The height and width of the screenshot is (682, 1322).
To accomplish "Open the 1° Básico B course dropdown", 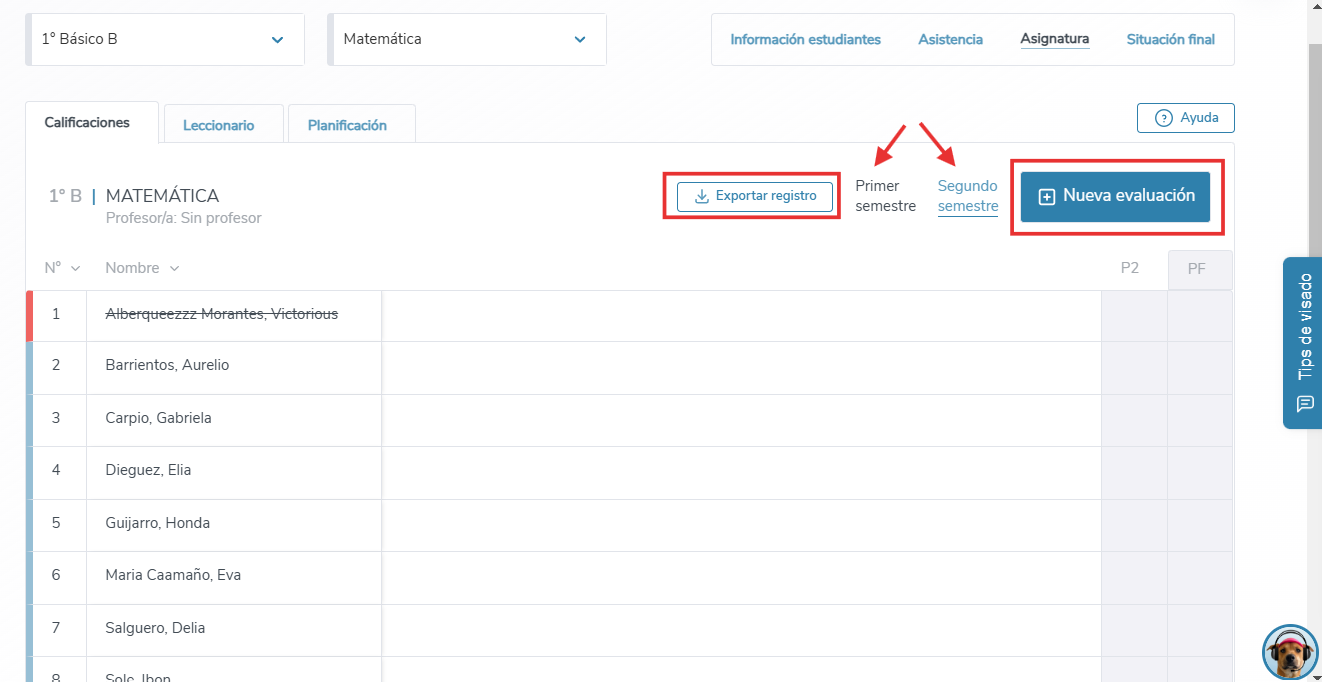I will (165, 40).
